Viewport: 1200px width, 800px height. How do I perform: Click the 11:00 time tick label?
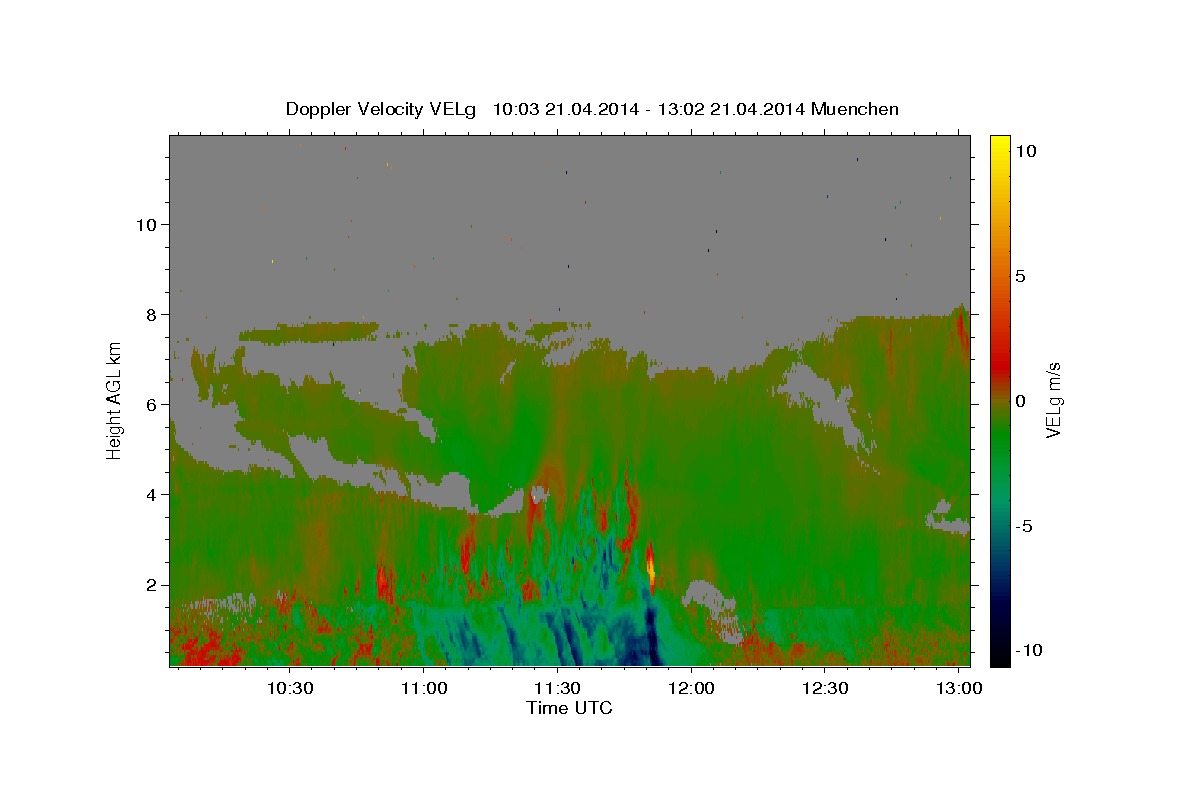pos(424,688)
